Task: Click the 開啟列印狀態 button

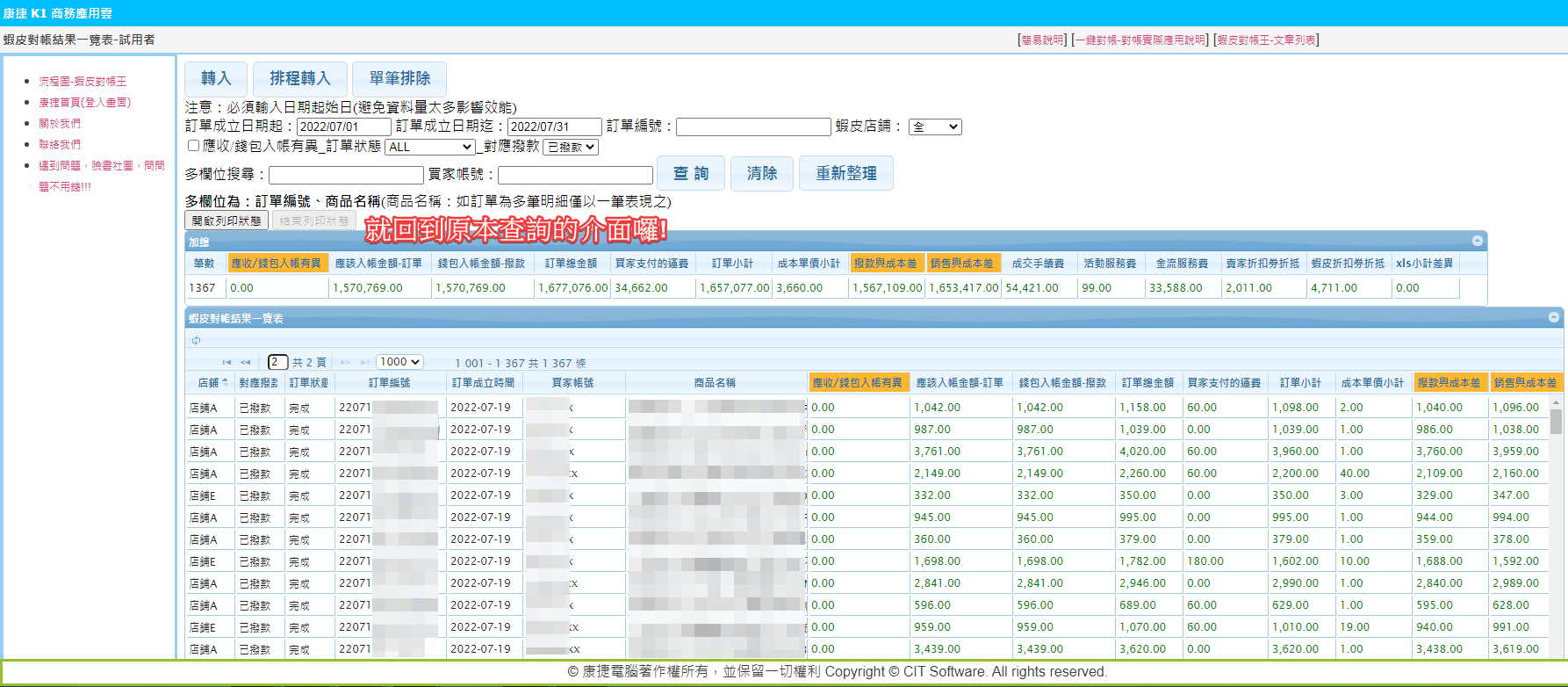Action: point(227,221)
